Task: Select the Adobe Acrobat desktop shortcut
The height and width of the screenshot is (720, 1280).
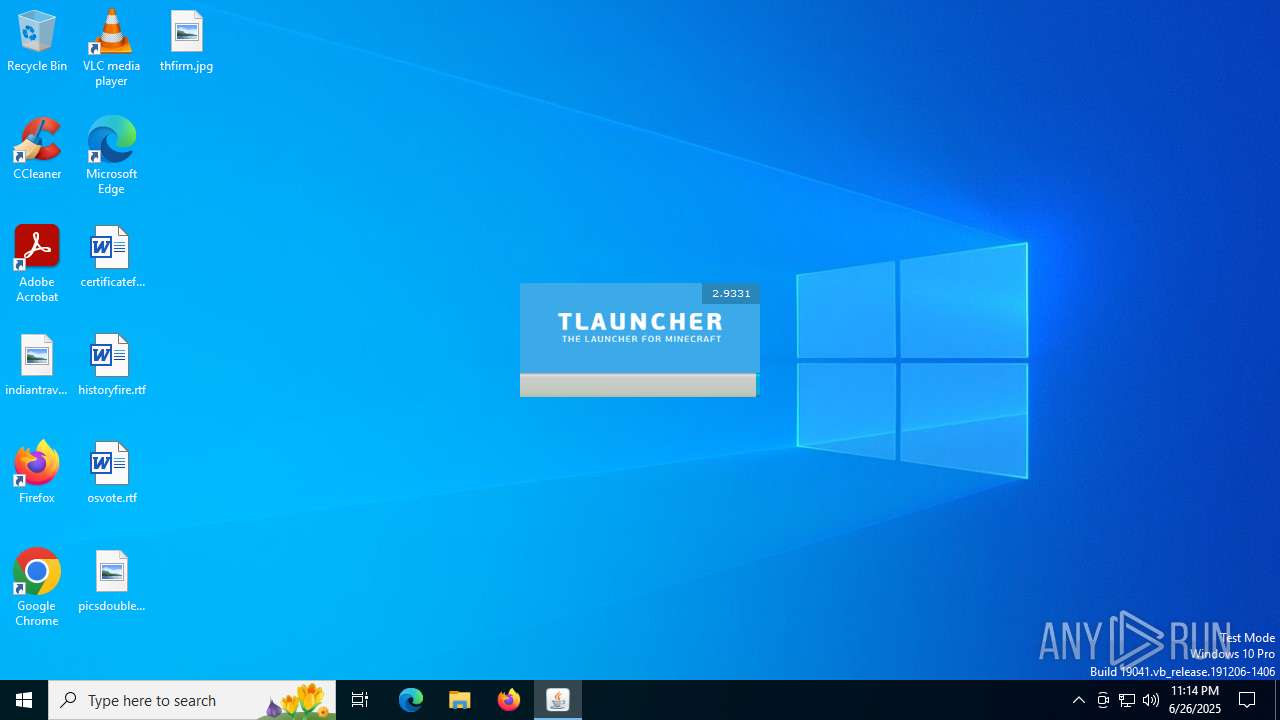Action: point(37,264)
